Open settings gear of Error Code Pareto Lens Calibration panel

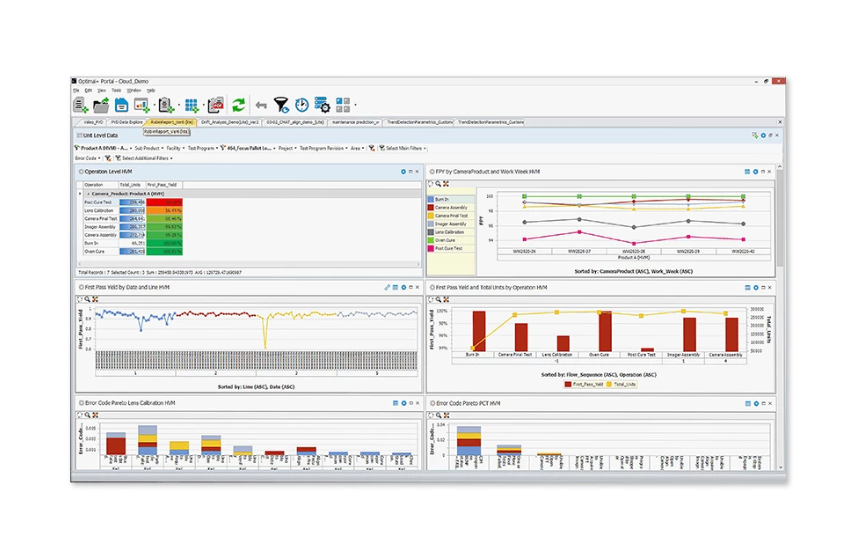point(403,403)
